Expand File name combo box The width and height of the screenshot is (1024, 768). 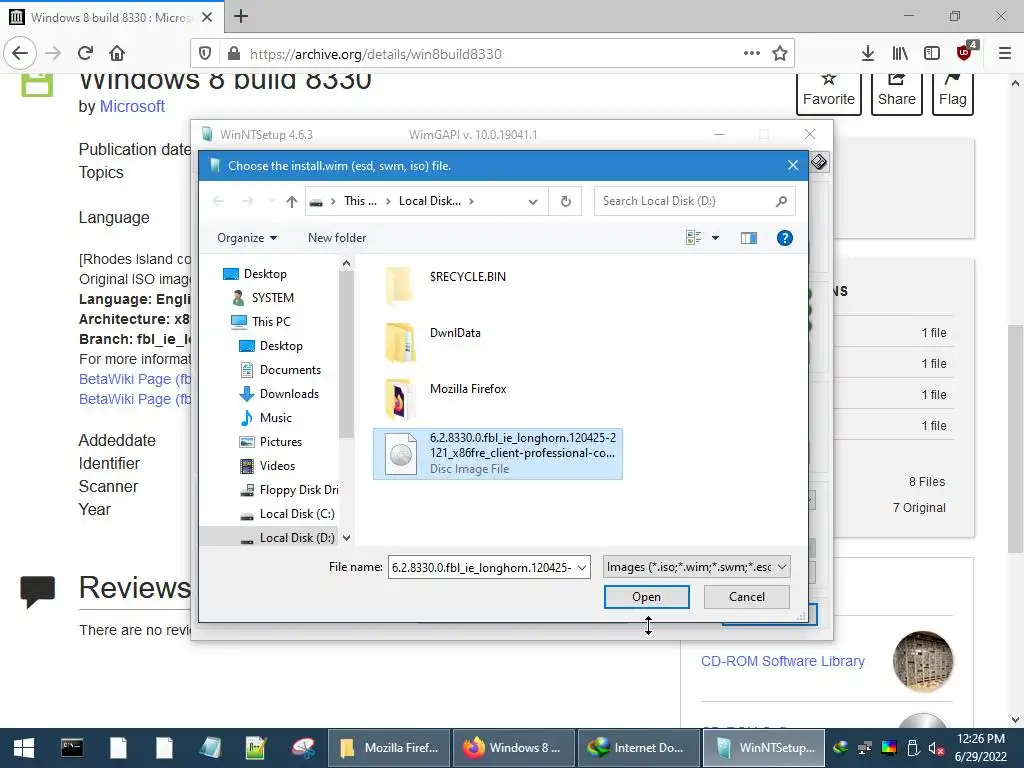(582, 568)
